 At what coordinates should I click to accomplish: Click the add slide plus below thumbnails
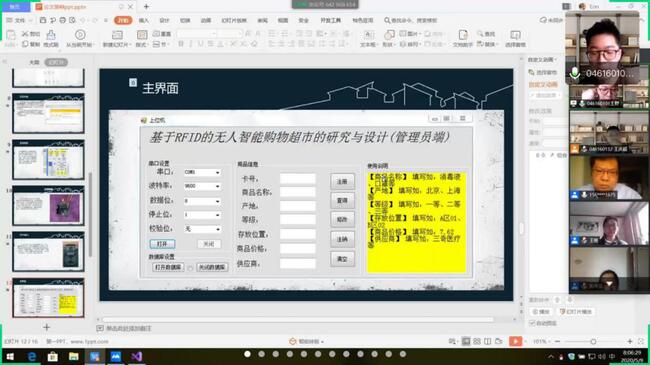(46, 327)
